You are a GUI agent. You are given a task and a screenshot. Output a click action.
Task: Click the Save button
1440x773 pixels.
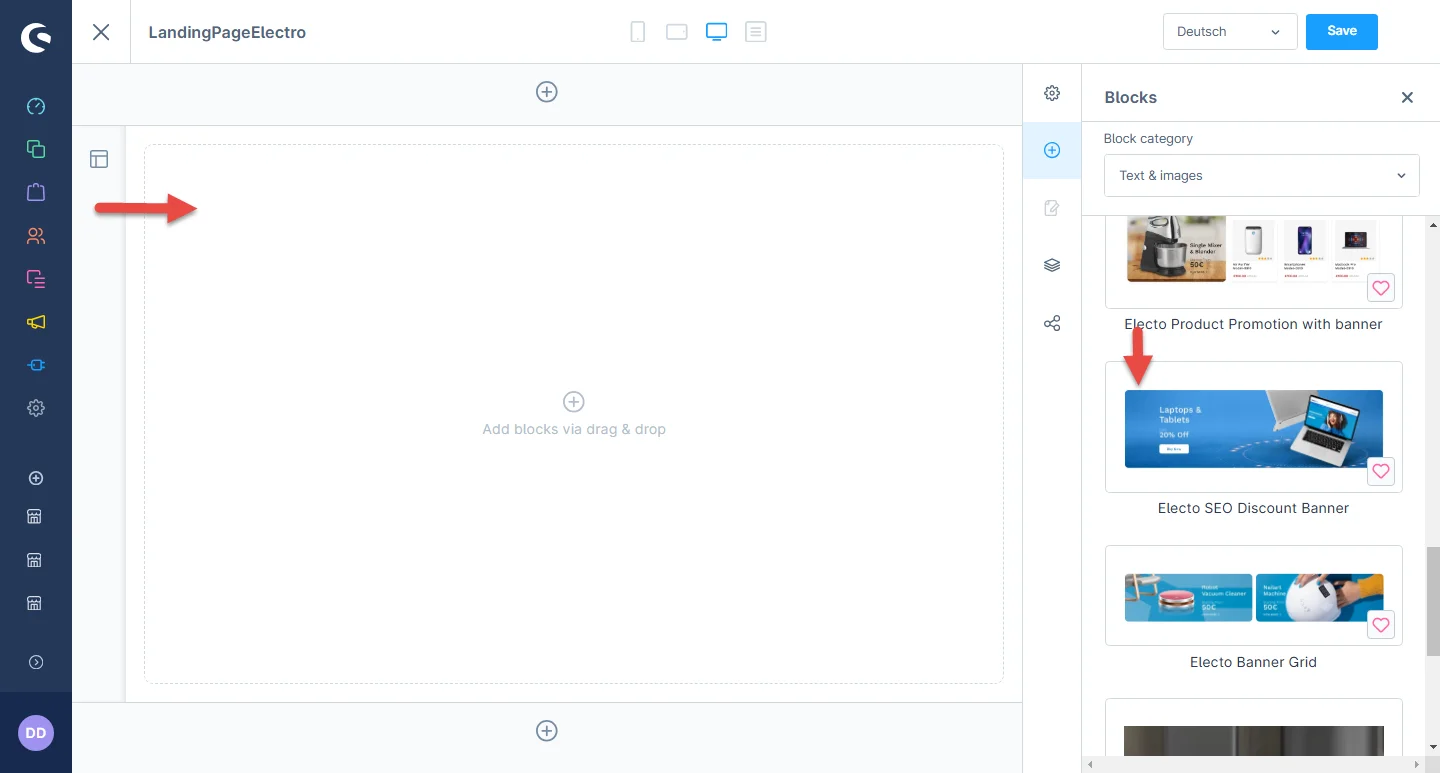click(1341, 31)
